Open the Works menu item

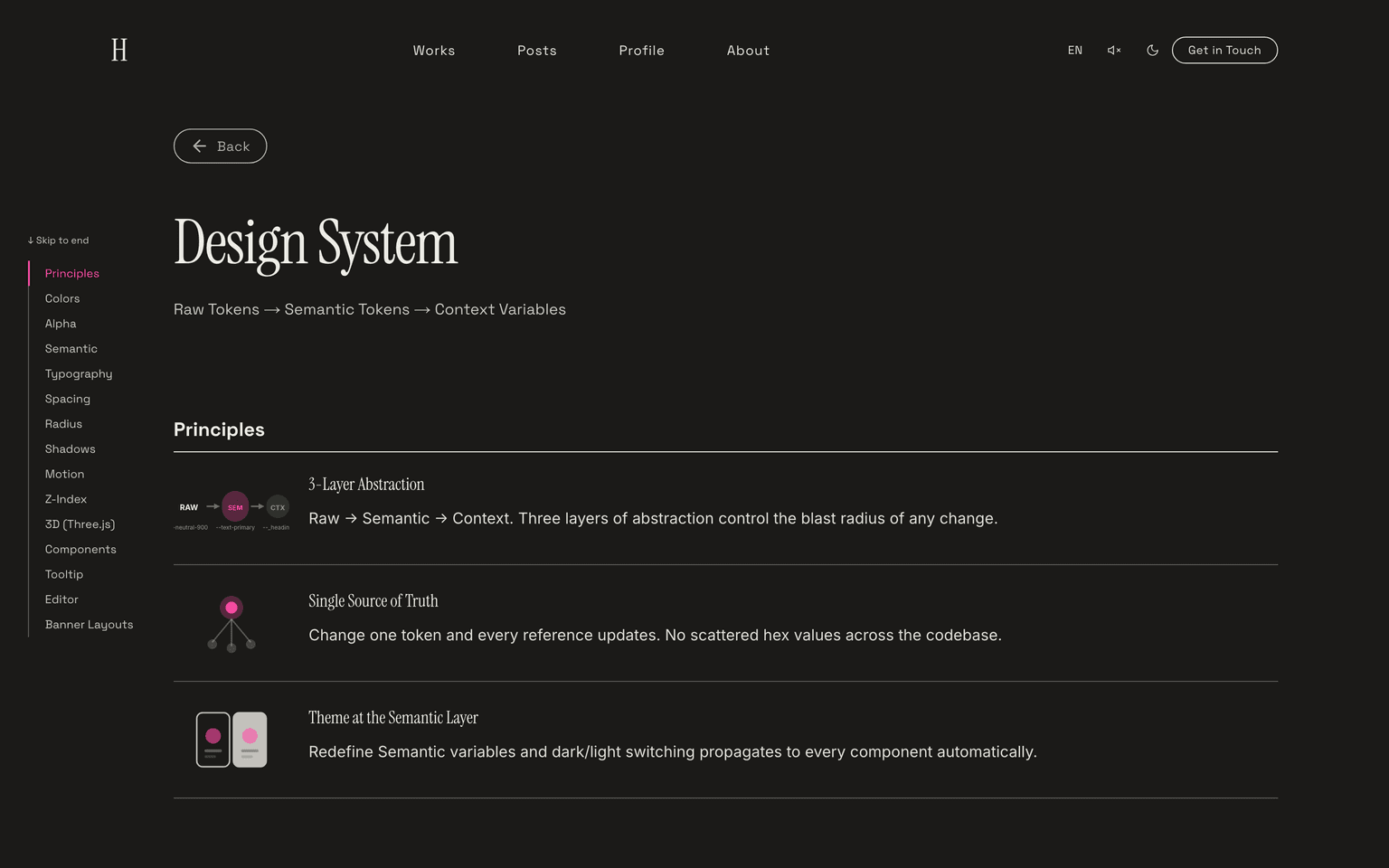pyautogui.click(x=434, y=51)
